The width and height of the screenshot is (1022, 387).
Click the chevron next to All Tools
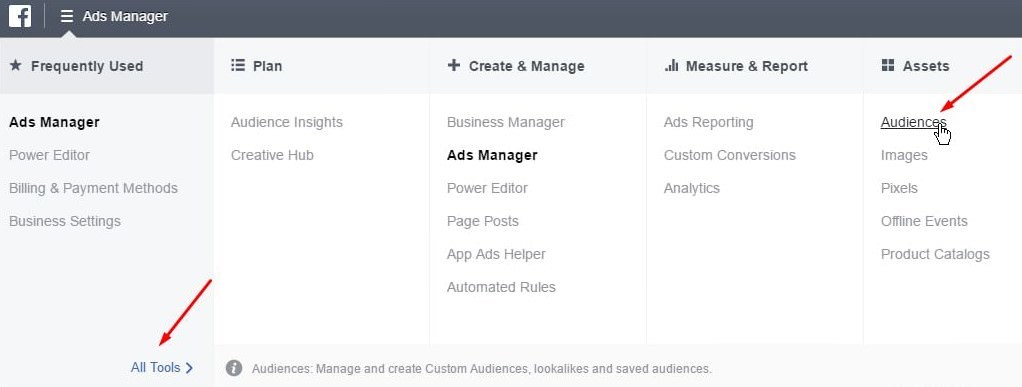(189, 368)
